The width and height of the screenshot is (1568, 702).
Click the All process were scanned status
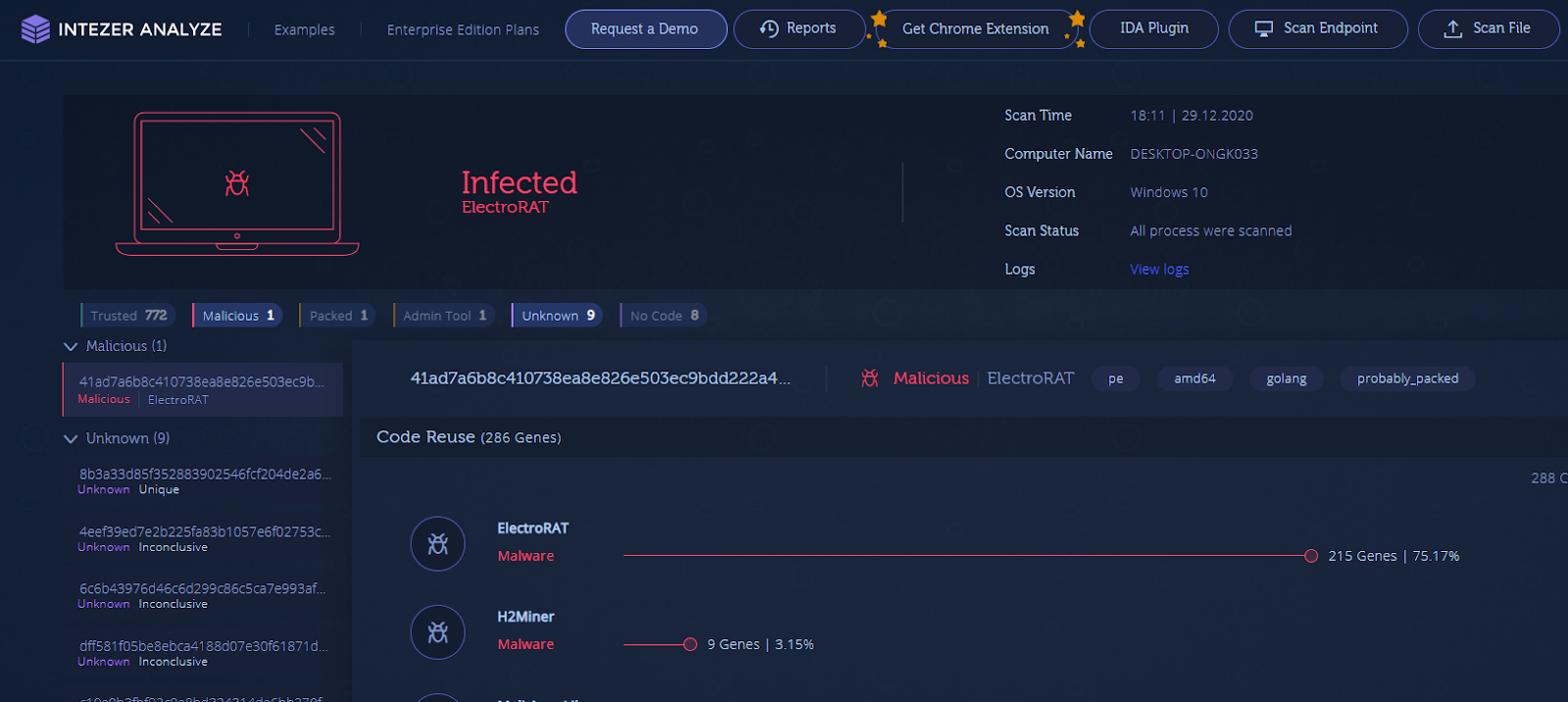pos(1210,231)
